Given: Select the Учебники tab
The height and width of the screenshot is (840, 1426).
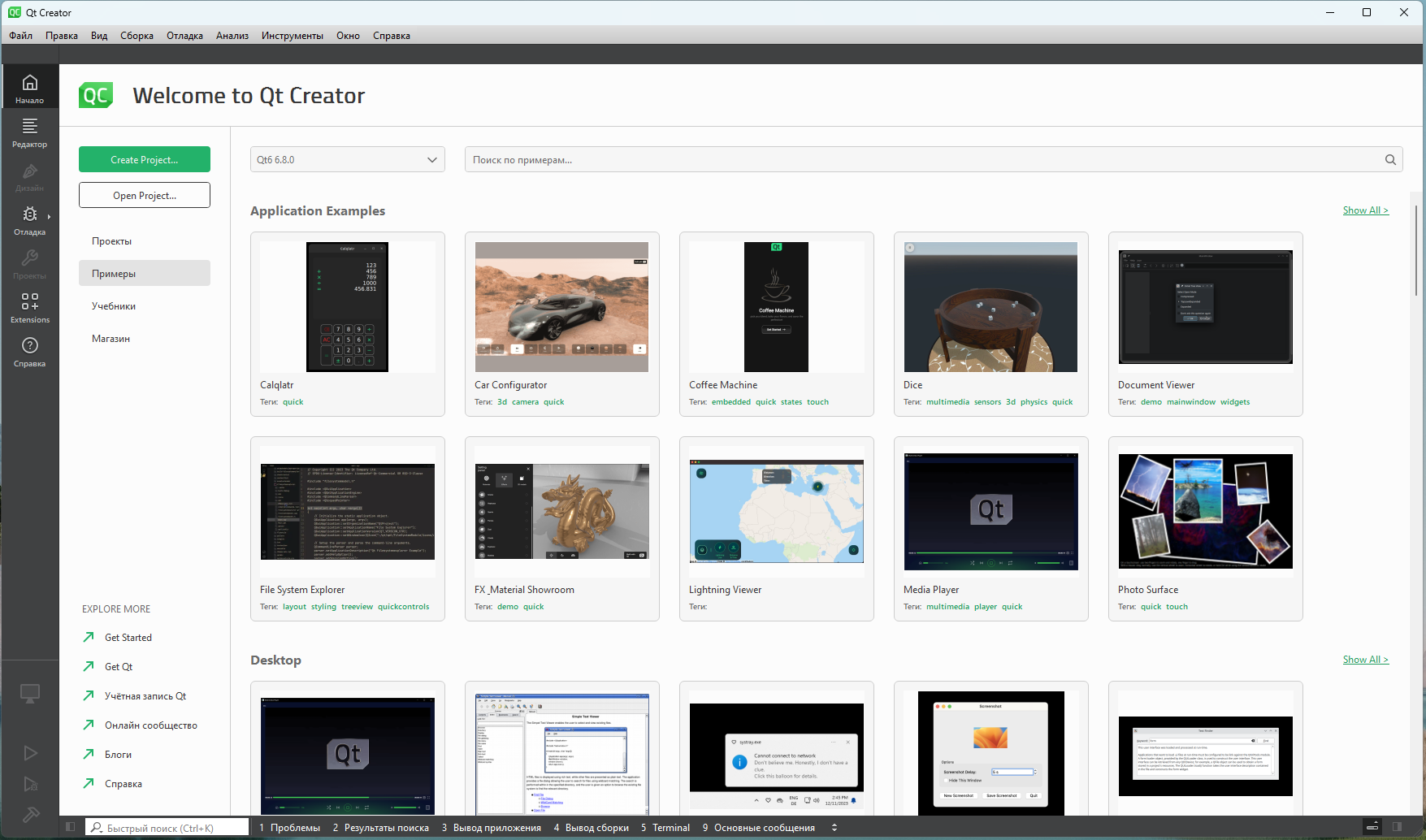Looking at the screenshot, I should tap(114, 306).
